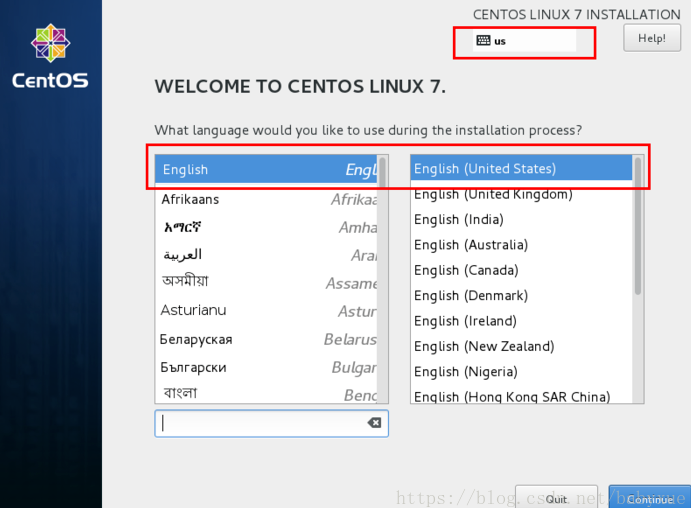Choose English (Nigeria) locale
This screenshot has height=508, width=691.
click(521, 372)
